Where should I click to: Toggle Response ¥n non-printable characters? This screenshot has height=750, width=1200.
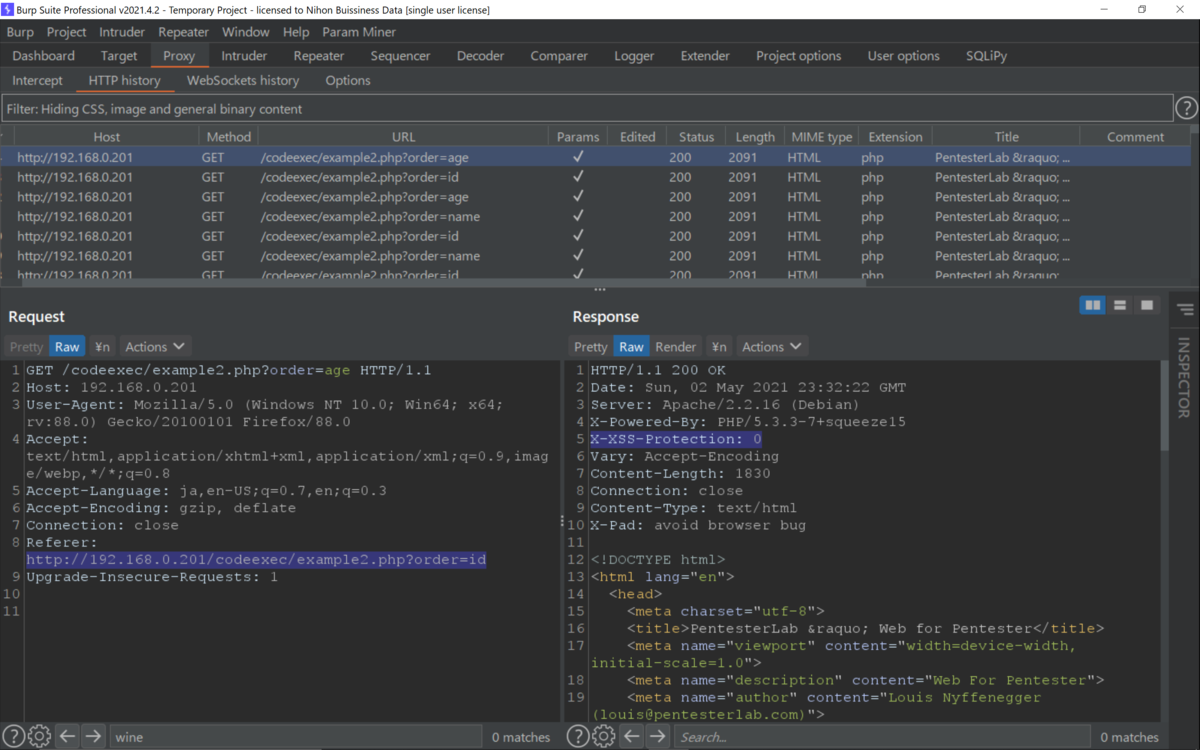[x=718, y=346]
